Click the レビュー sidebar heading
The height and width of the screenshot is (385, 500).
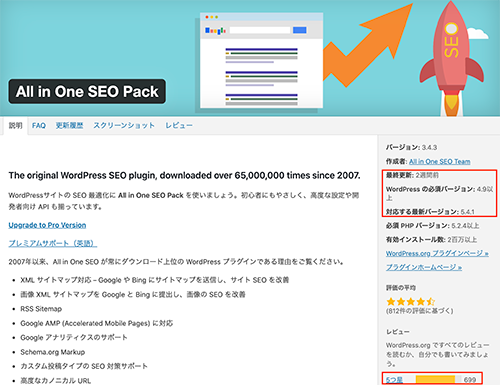click(398, 332)
